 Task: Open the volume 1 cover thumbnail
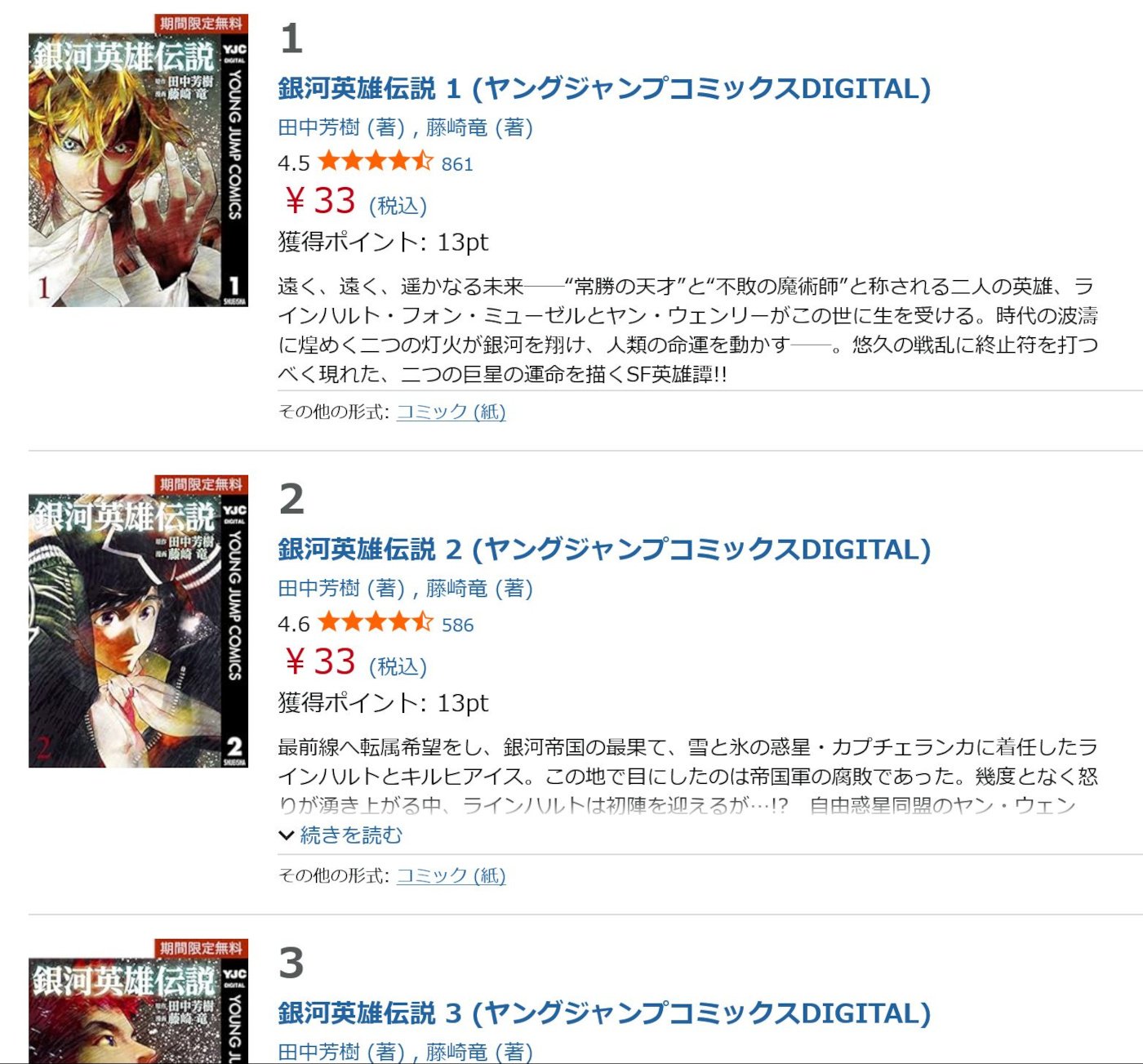click(x=138, y=170)
